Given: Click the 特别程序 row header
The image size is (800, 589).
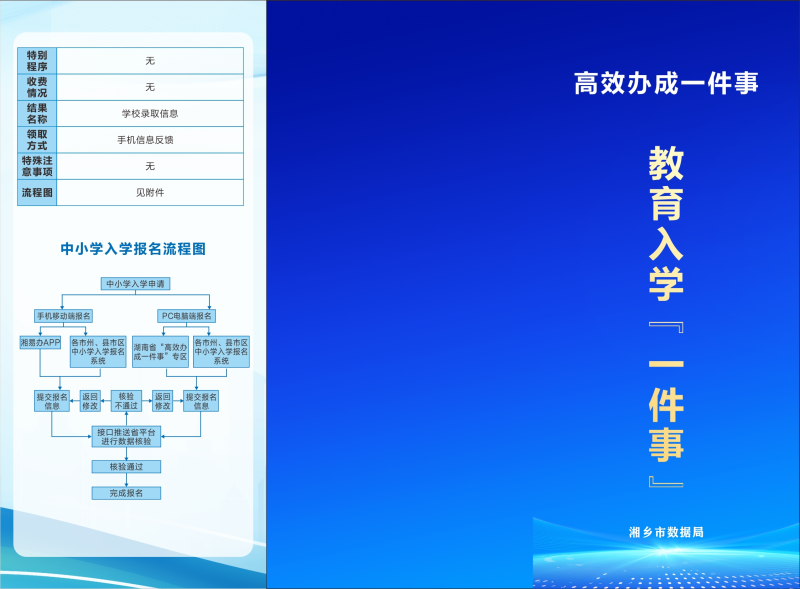Looking at the screenshot, I should pyautogui.click(x=37, y=61).
